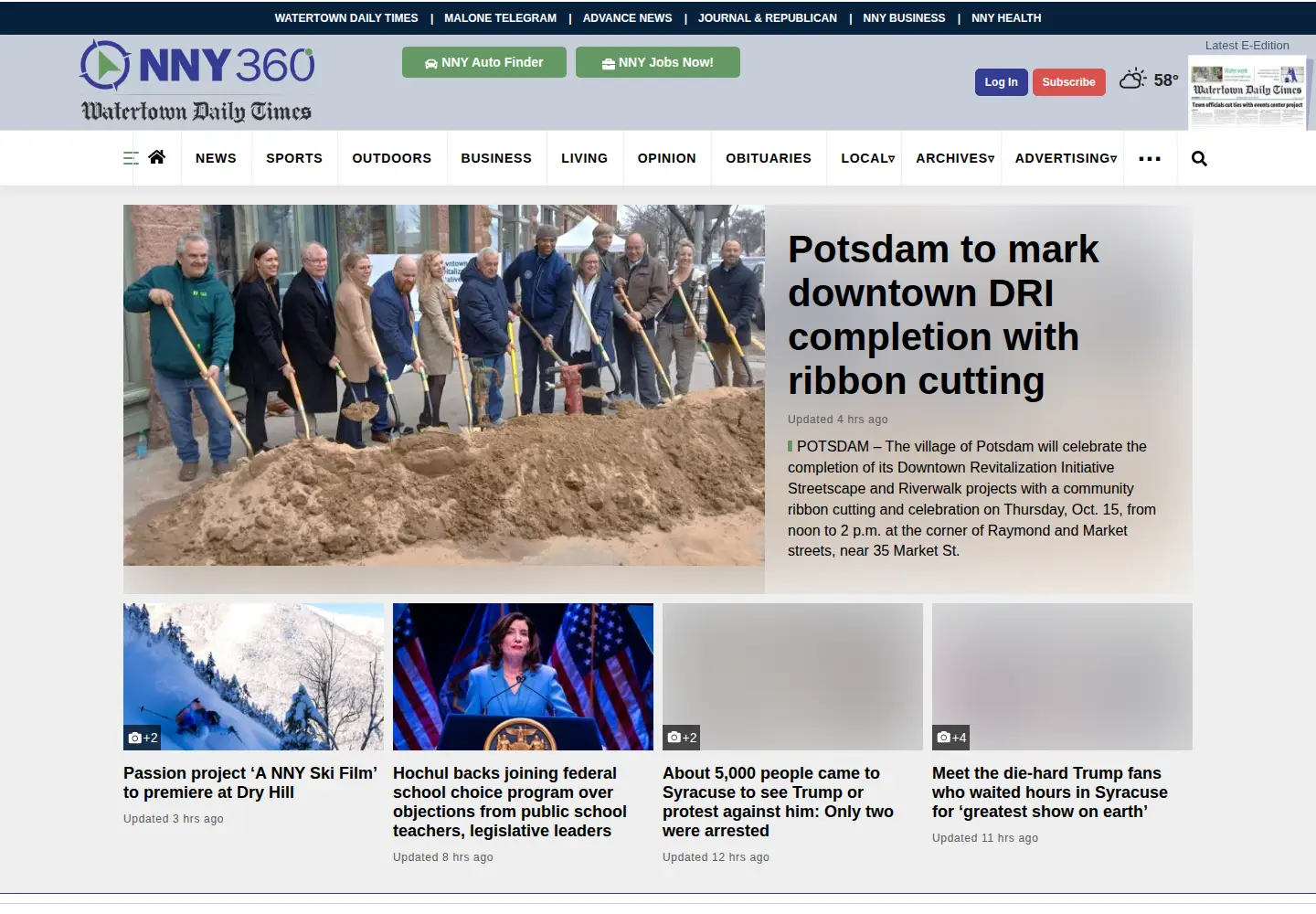The image size is (1316, 914).
Task: Open the Outdoors section
Action: coord(392,158)
